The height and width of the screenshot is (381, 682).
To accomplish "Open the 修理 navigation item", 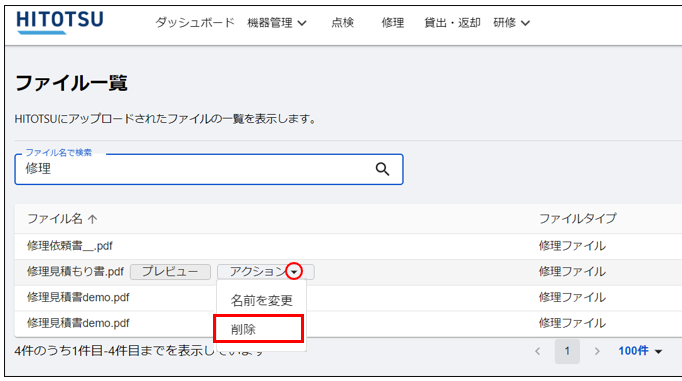I will [392, 23].
